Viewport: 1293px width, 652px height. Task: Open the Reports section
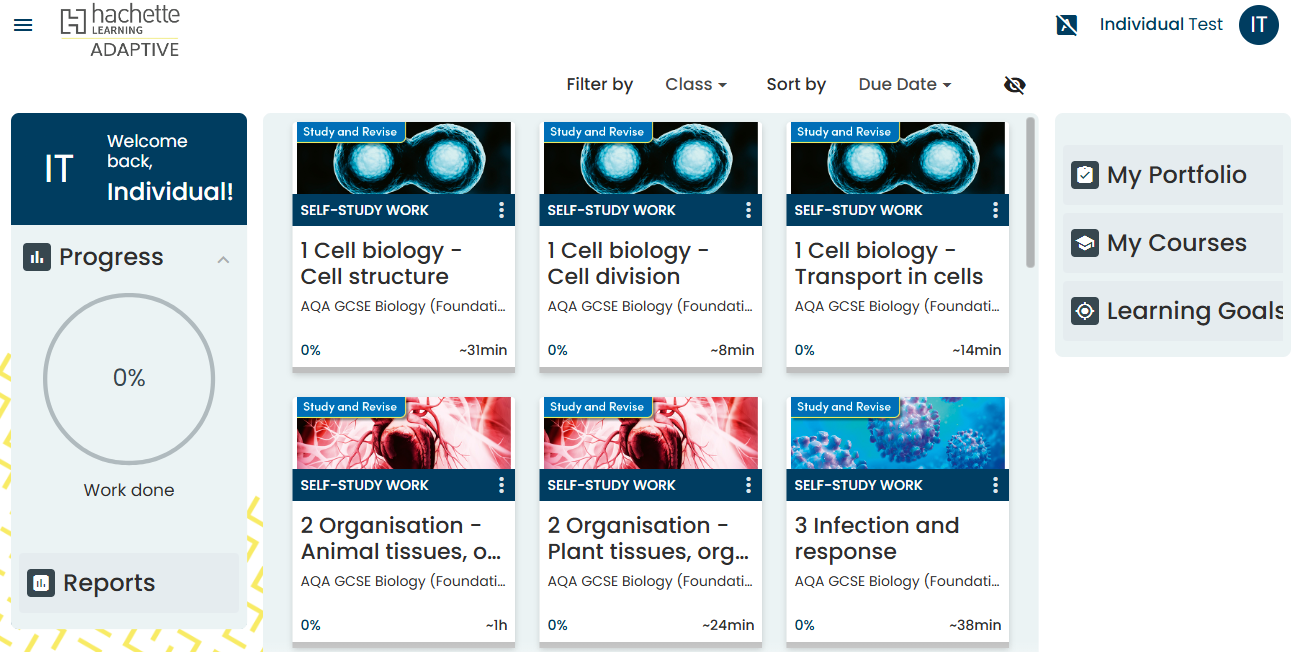point(109,583)
